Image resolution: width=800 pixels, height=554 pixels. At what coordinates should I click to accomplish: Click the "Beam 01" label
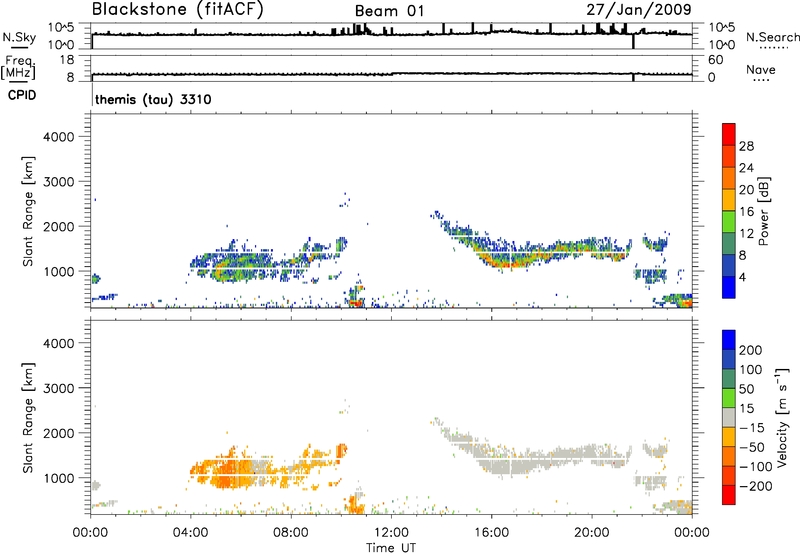[389, 11]
